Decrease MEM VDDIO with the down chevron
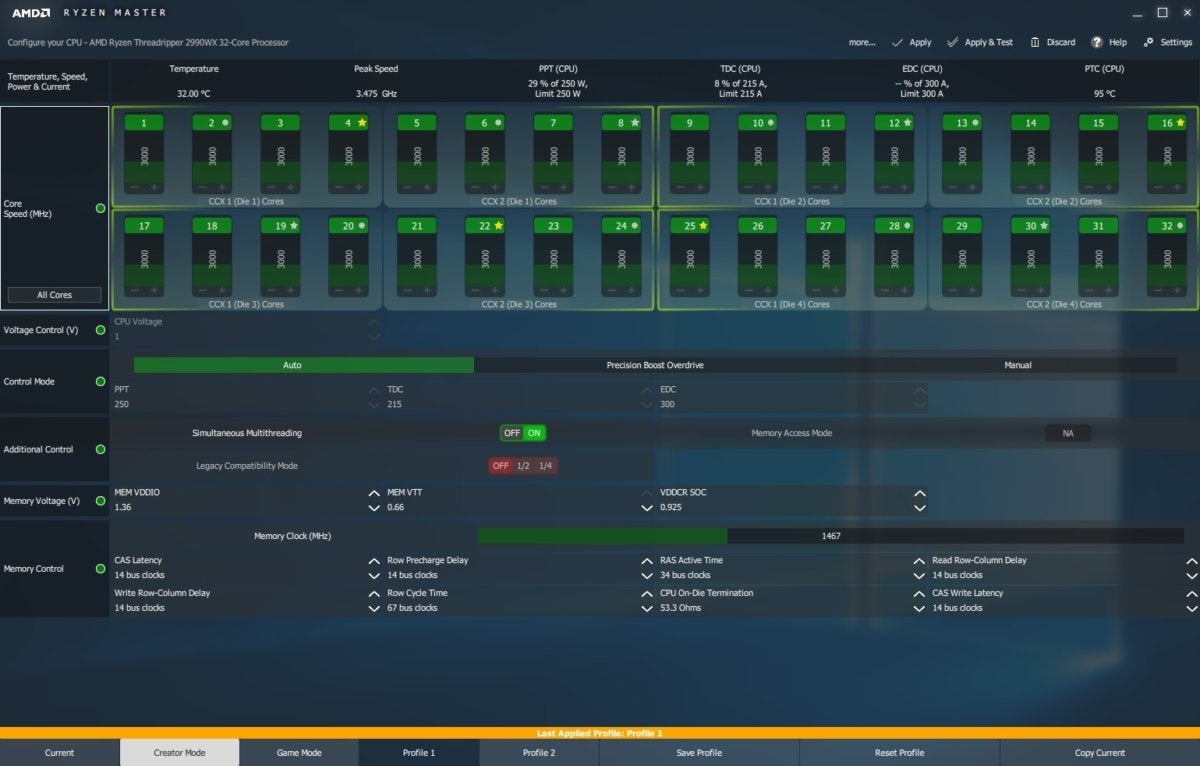 coord(374,508)
